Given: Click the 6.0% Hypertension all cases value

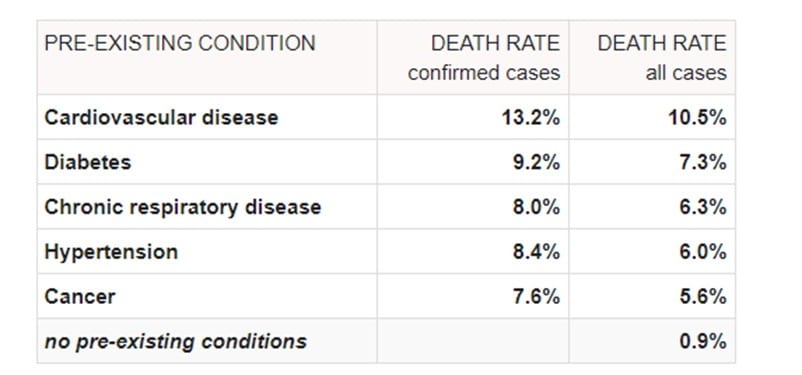Looking at the screenshot, I should pos(703,252).
